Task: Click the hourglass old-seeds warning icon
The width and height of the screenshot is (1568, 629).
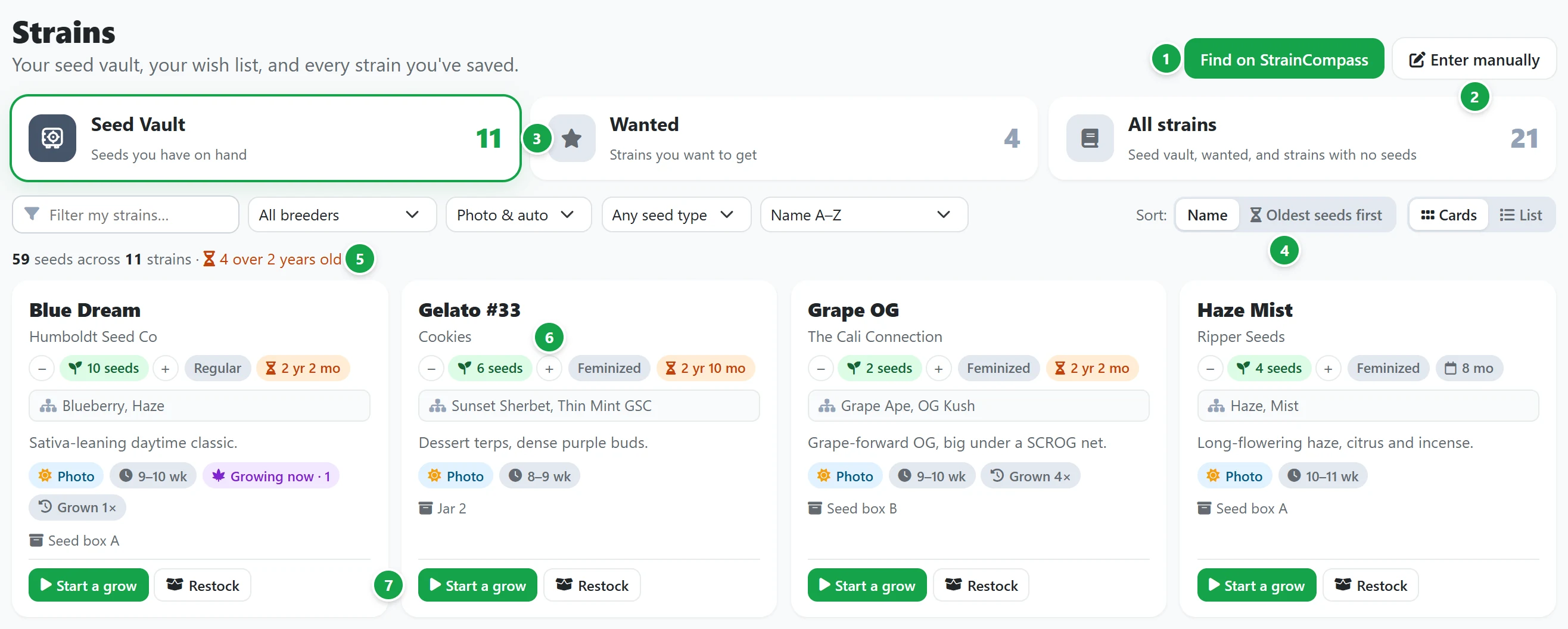Action: (x=209, y=259)
